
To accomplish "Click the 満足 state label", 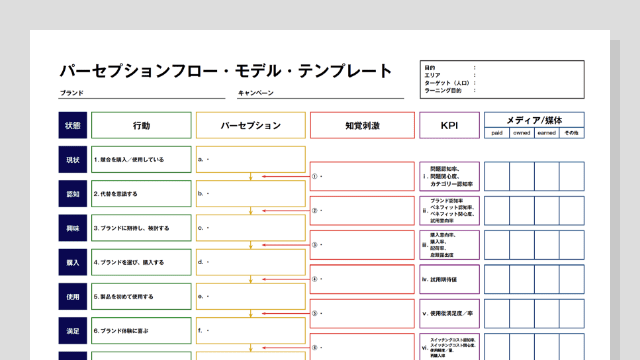I will (x=73, y=331).
